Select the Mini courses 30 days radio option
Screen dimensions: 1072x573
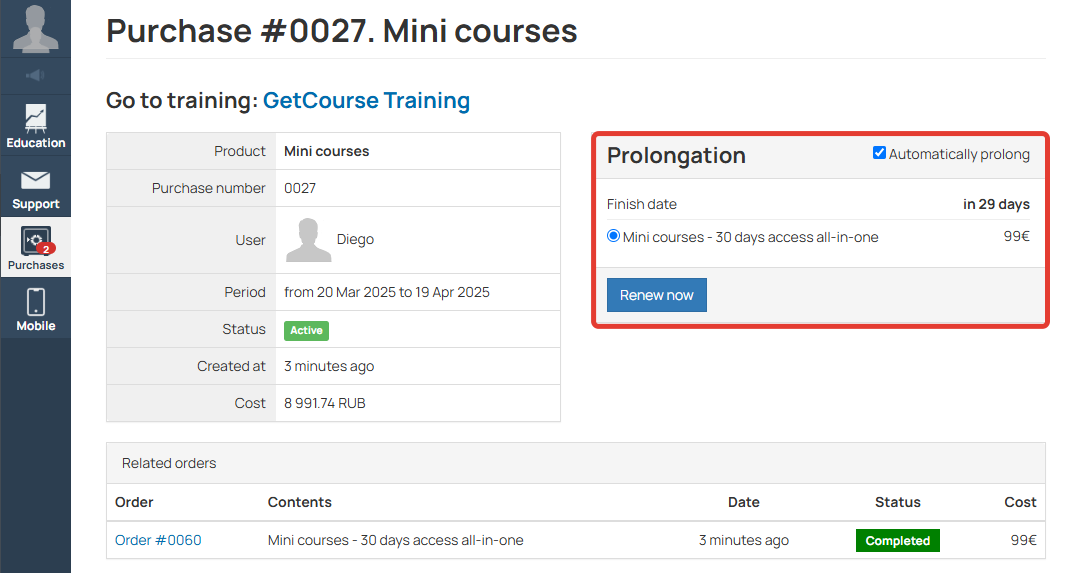[x=613, y=236]
